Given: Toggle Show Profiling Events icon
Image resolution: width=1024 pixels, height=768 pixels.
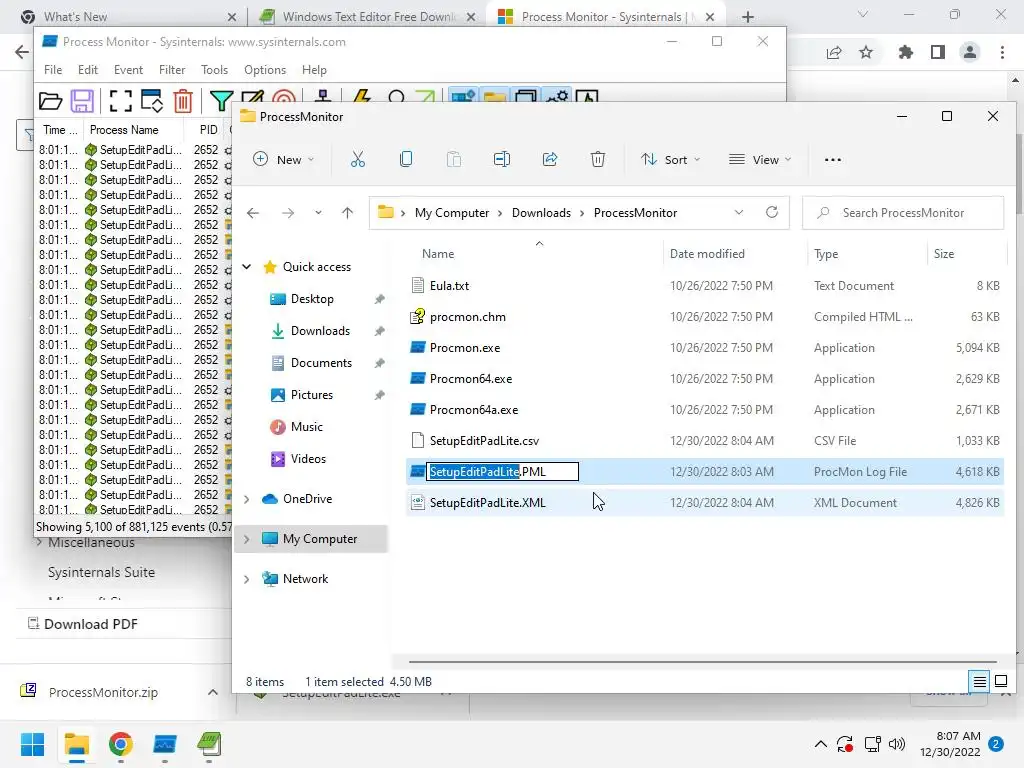Looking at the screenshot, I should [587, 97].
